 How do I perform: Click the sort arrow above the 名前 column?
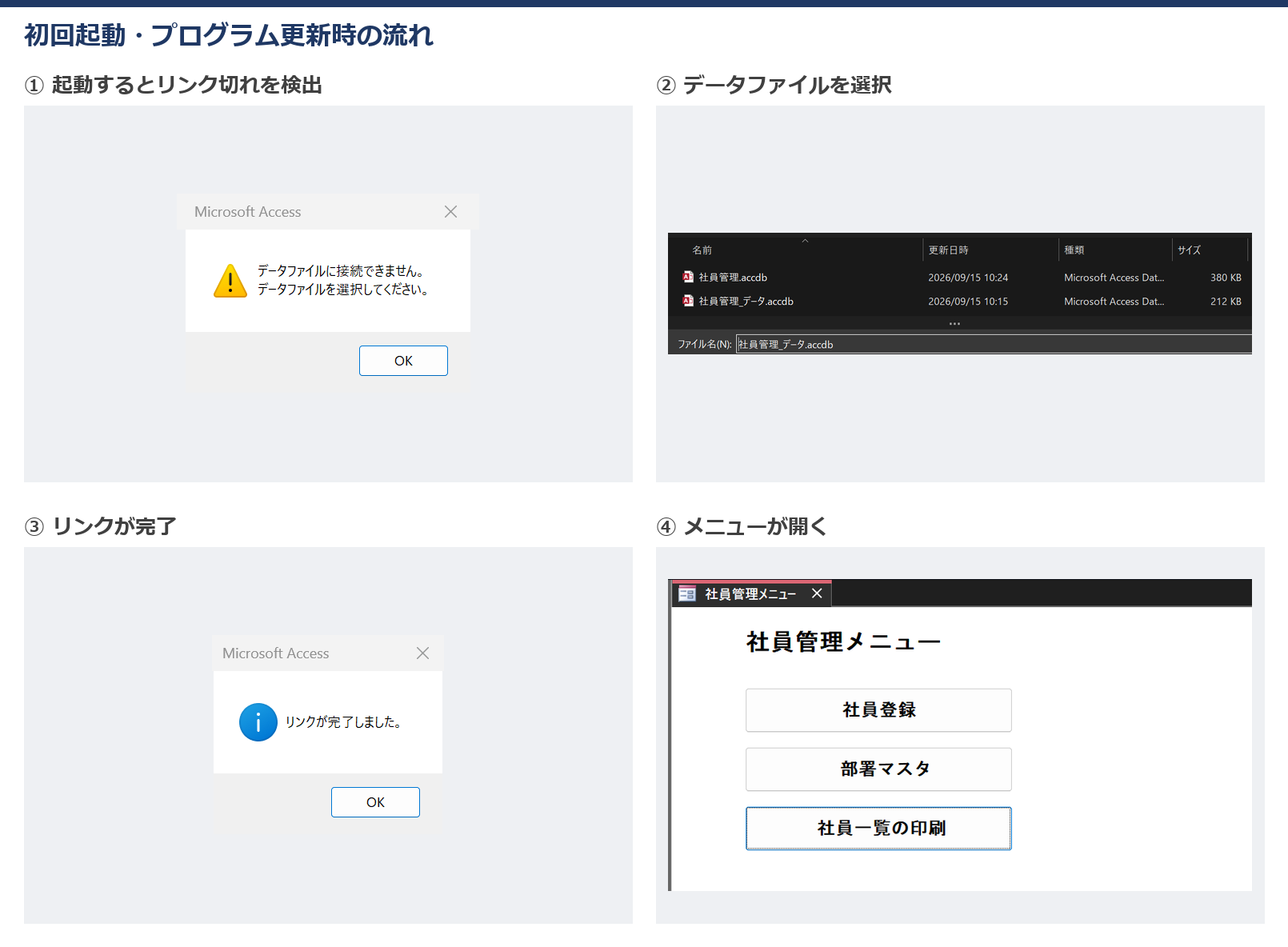tap(806, 240)
